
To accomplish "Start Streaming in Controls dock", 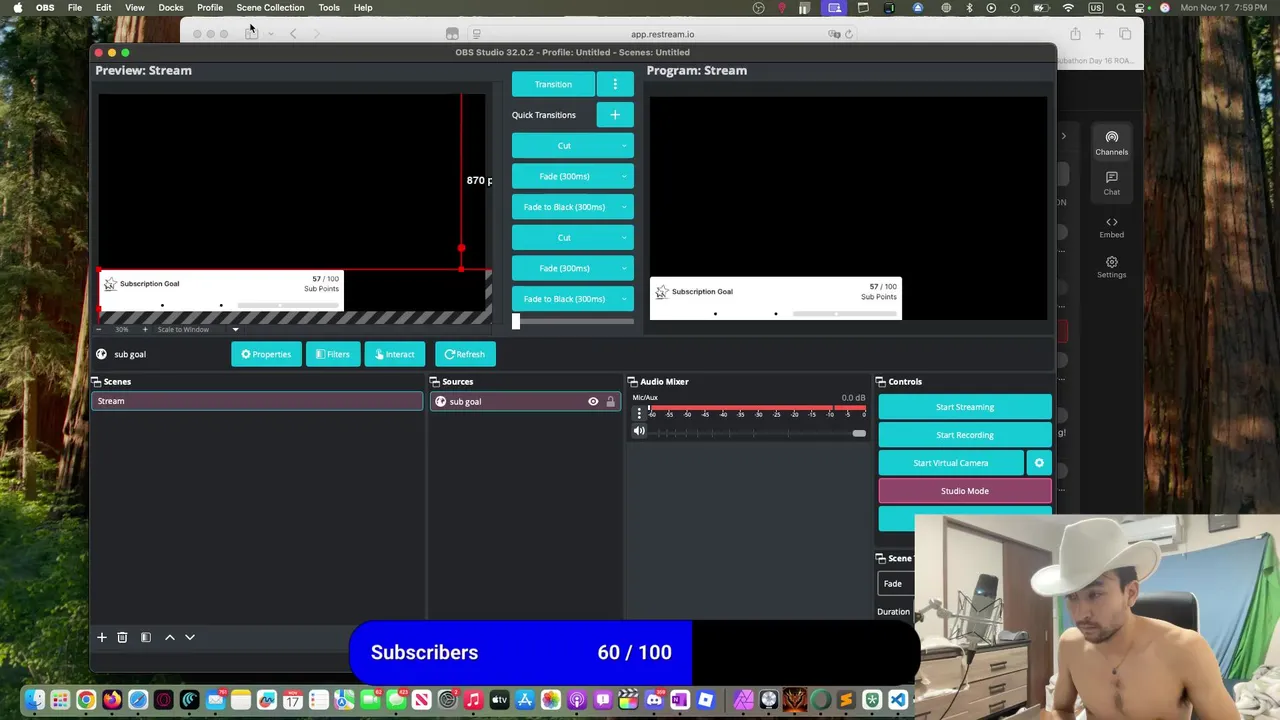I will pyautogui.click(x=965, y=407).
